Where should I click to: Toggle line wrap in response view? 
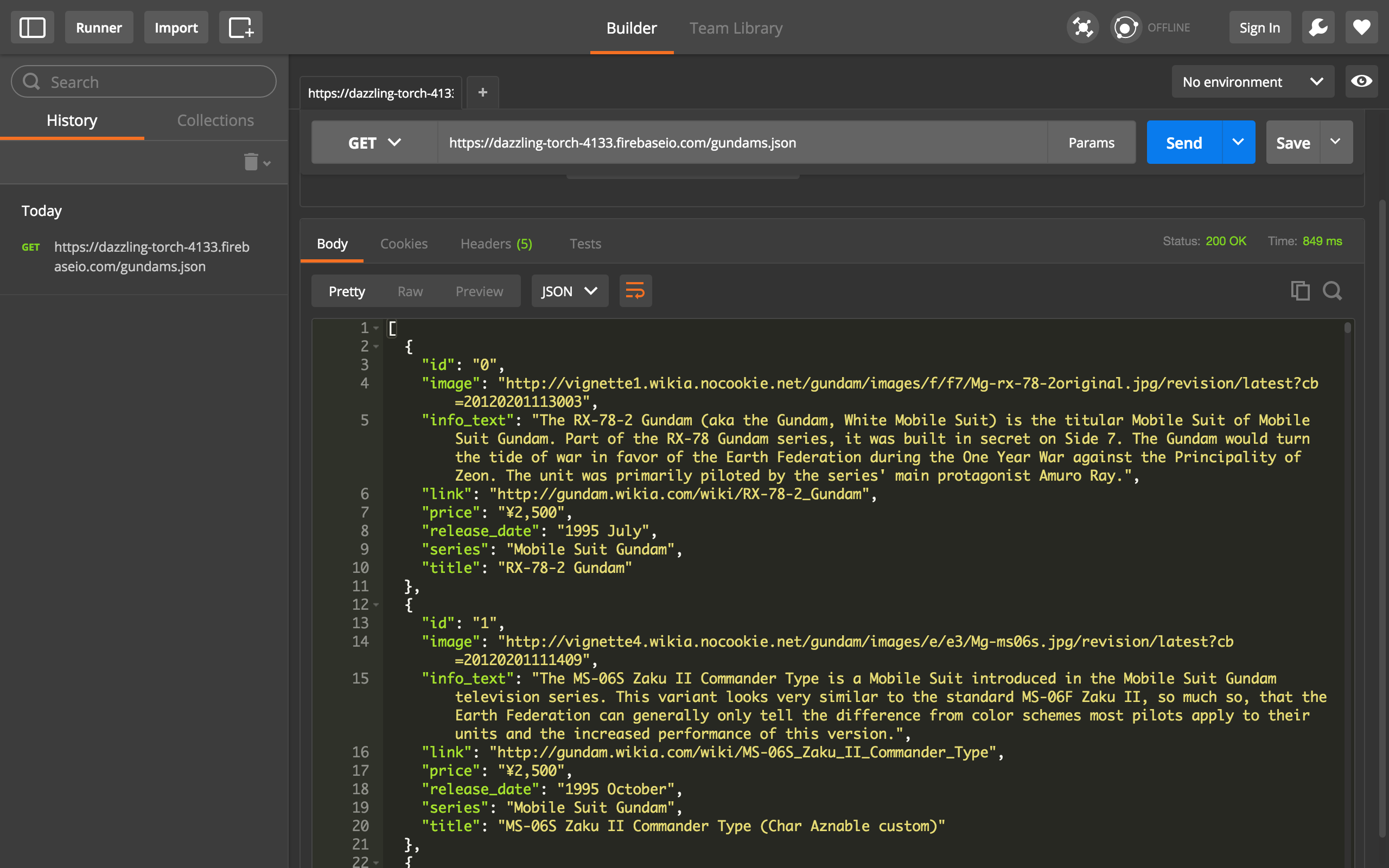[x=635, y=291]
